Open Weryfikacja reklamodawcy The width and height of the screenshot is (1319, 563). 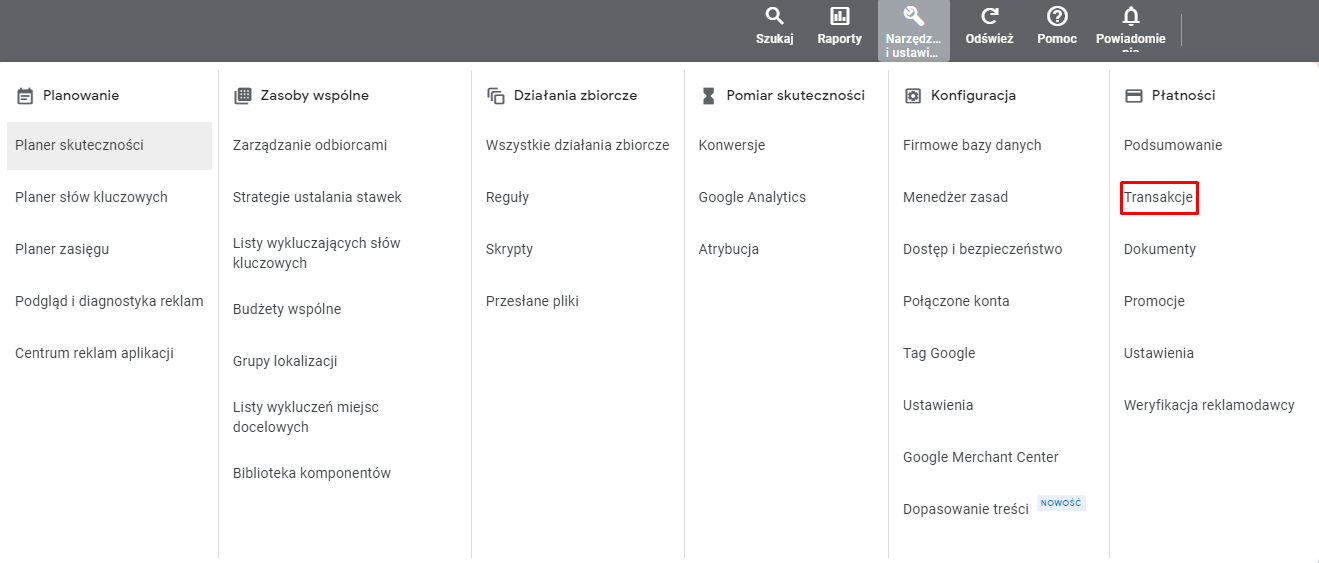click(1209, 405)
